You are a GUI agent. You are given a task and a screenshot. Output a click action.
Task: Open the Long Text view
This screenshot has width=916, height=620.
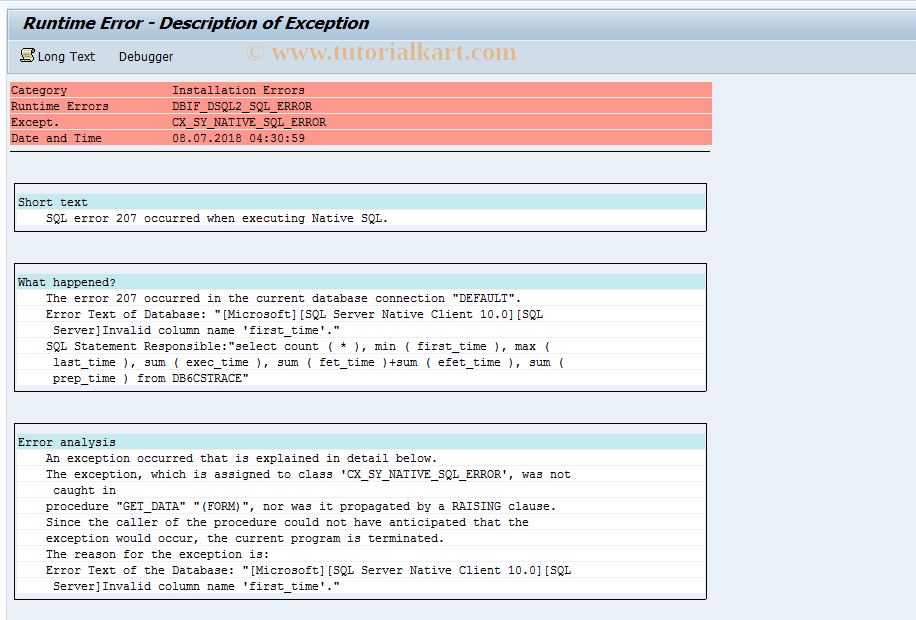(x=57, y=56)
